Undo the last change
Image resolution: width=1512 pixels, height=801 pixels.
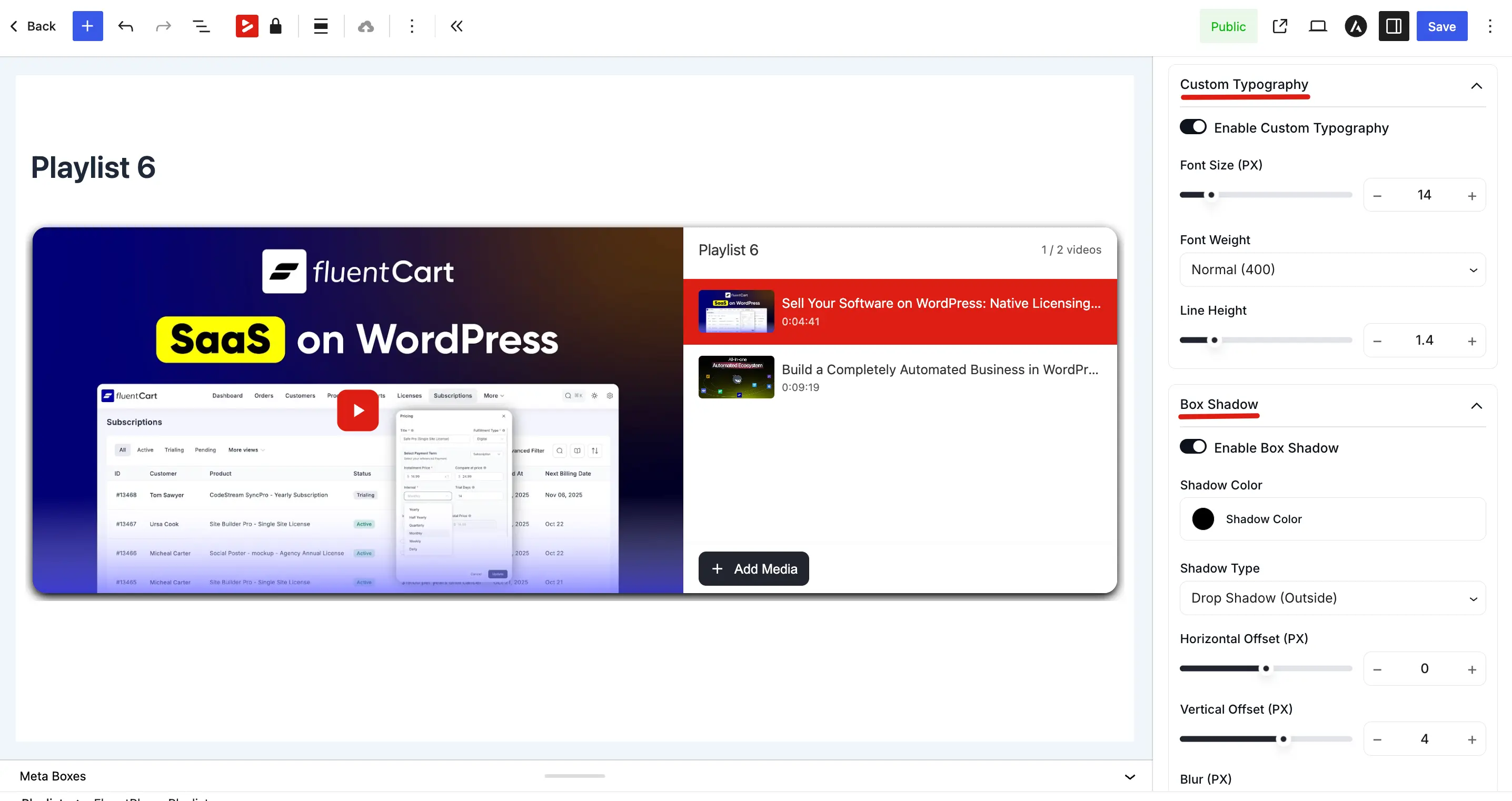(126, 26)
